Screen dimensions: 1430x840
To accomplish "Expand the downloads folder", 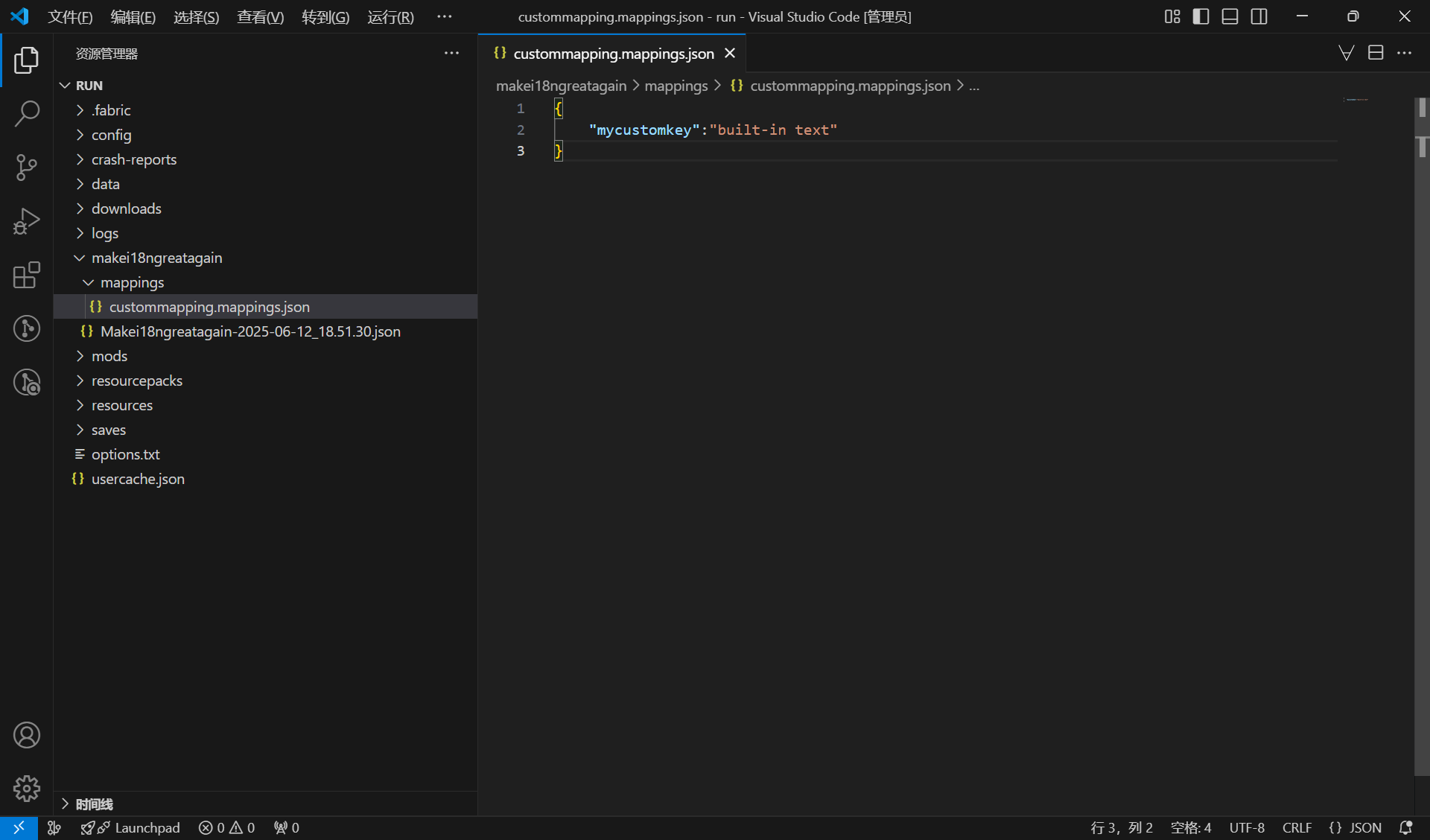I will click(265, 209).
